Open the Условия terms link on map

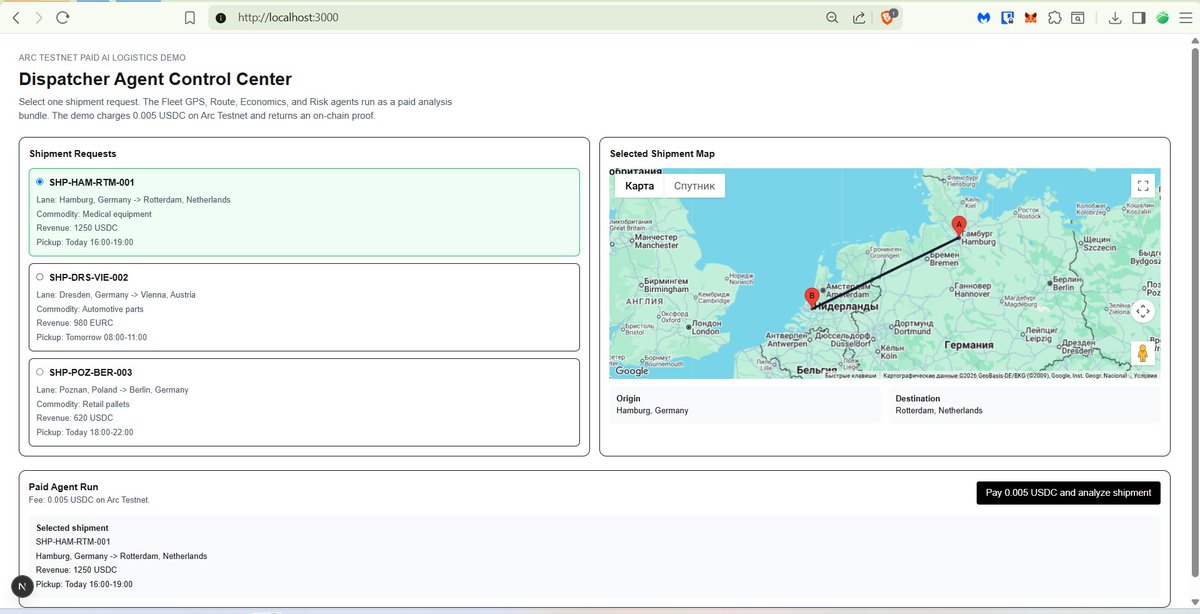tap(1146, 376)
